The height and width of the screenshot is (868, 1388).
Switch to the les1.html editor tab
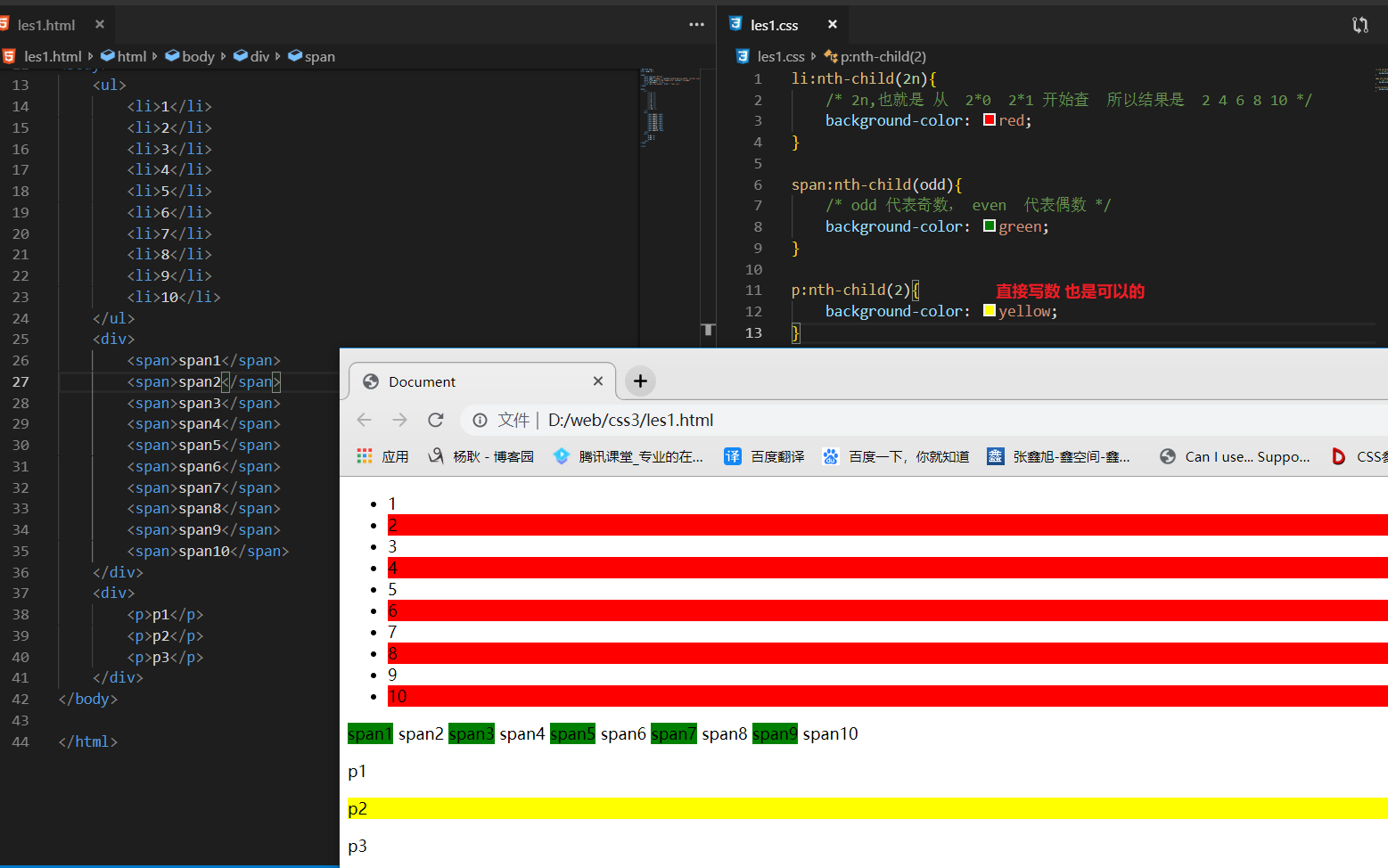click(x=46, y=25)
